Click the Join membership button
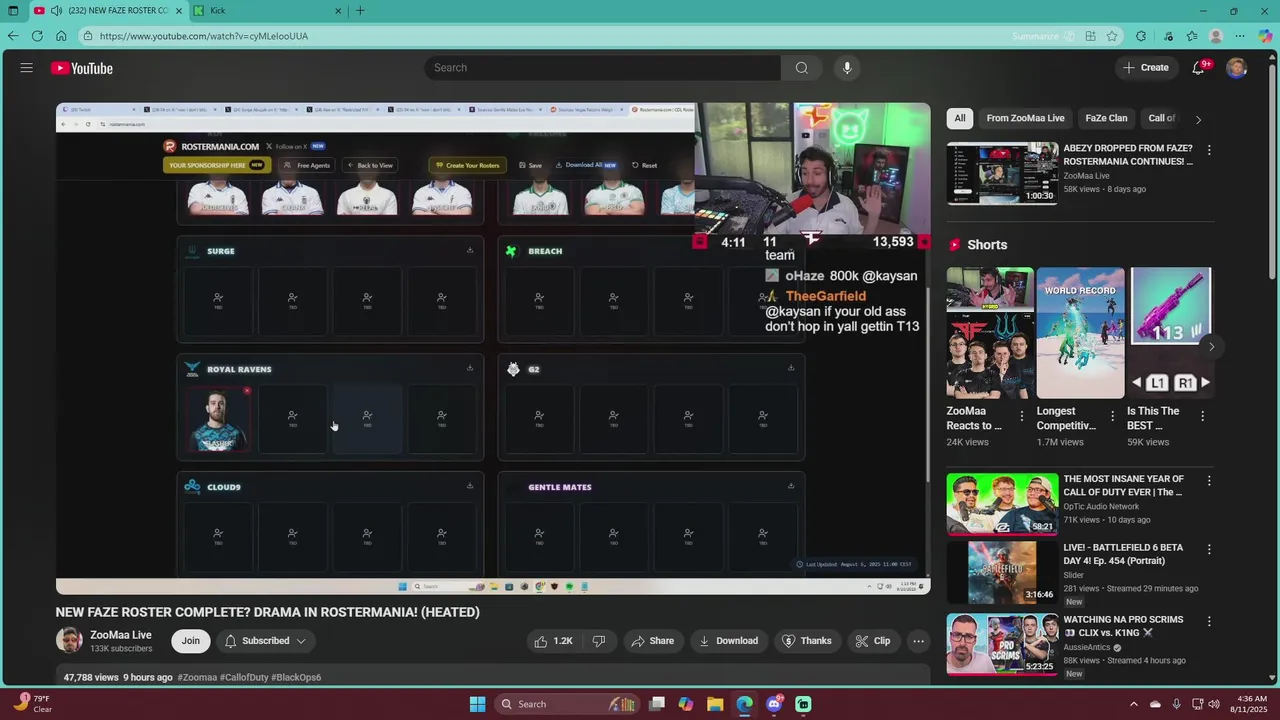The width and height of the screenshot is (1280, 720). 190,641
